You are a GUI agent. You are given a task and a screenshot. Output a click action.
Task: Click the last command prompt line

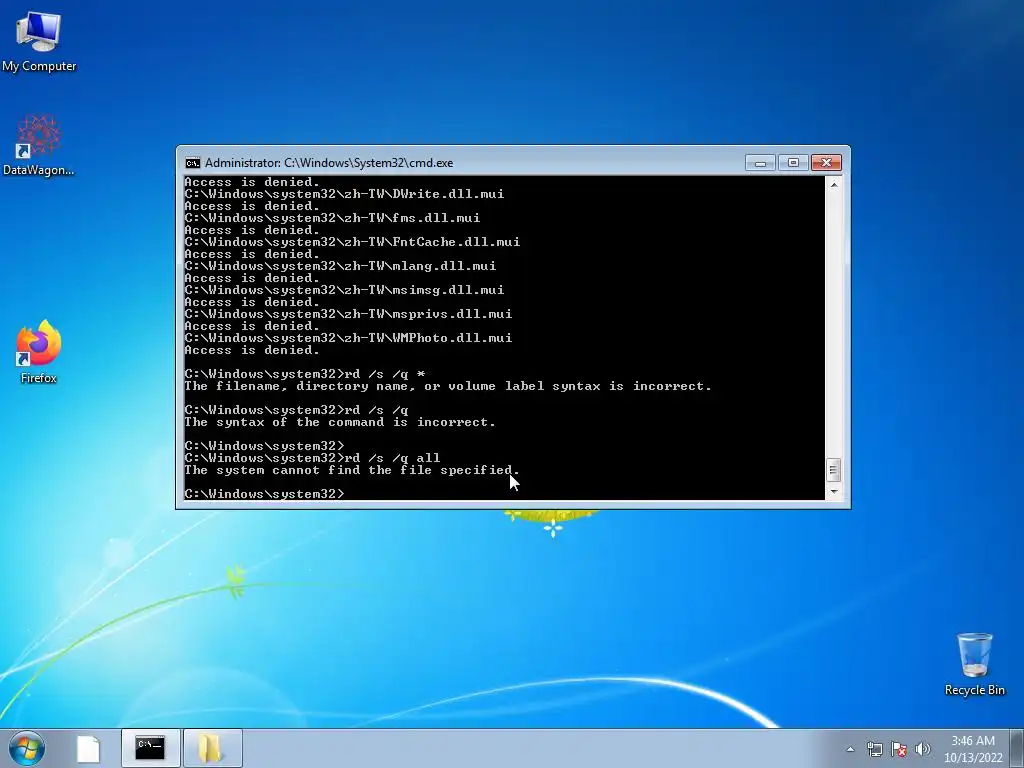point(264,494)
